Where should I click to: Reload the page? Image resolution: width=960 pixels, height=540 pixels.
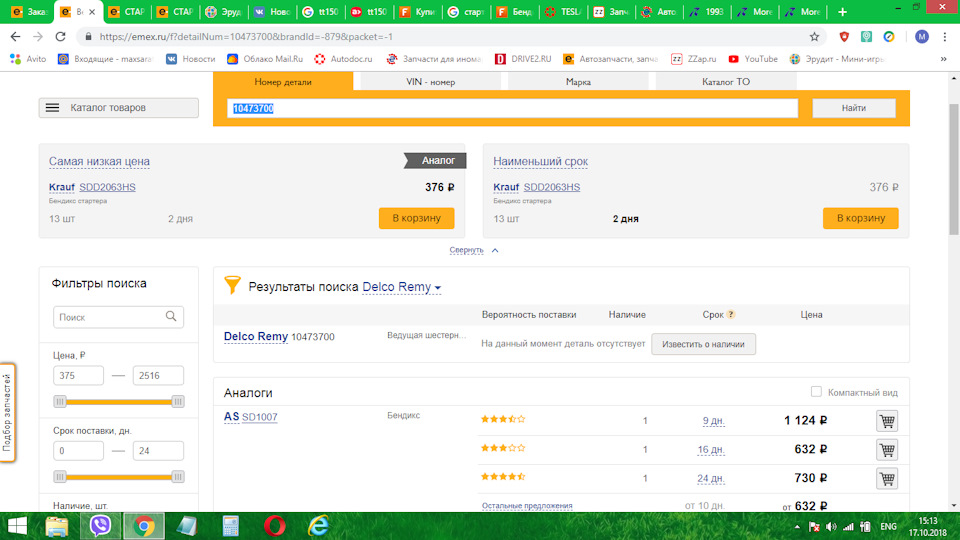click(60, 37)
